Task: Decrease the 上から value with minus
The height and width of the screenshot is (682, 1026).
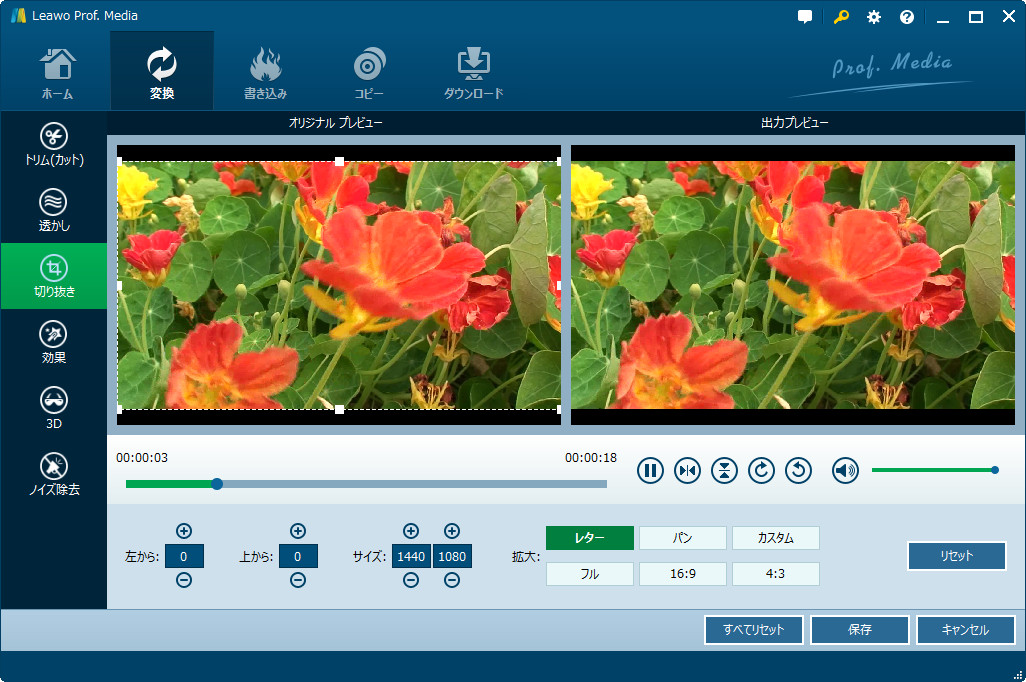Action: click(x=298, y=580)
